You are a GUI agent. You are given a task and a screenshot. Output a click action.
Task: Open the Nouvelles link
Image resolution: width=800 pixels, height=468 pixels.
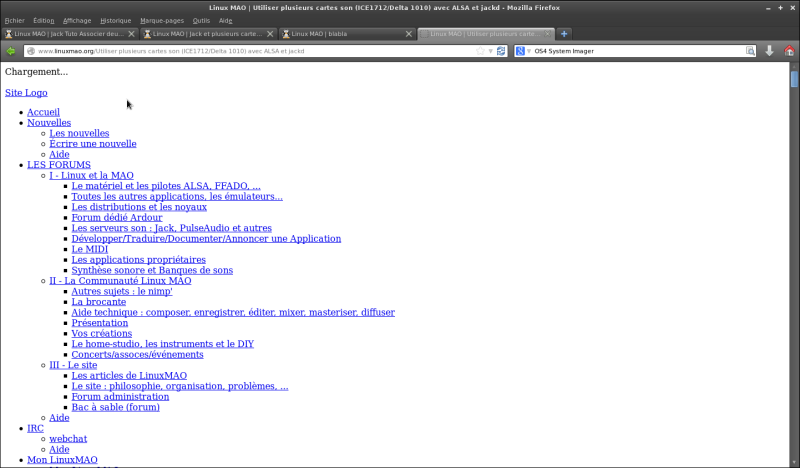click(x=49, y=123)
